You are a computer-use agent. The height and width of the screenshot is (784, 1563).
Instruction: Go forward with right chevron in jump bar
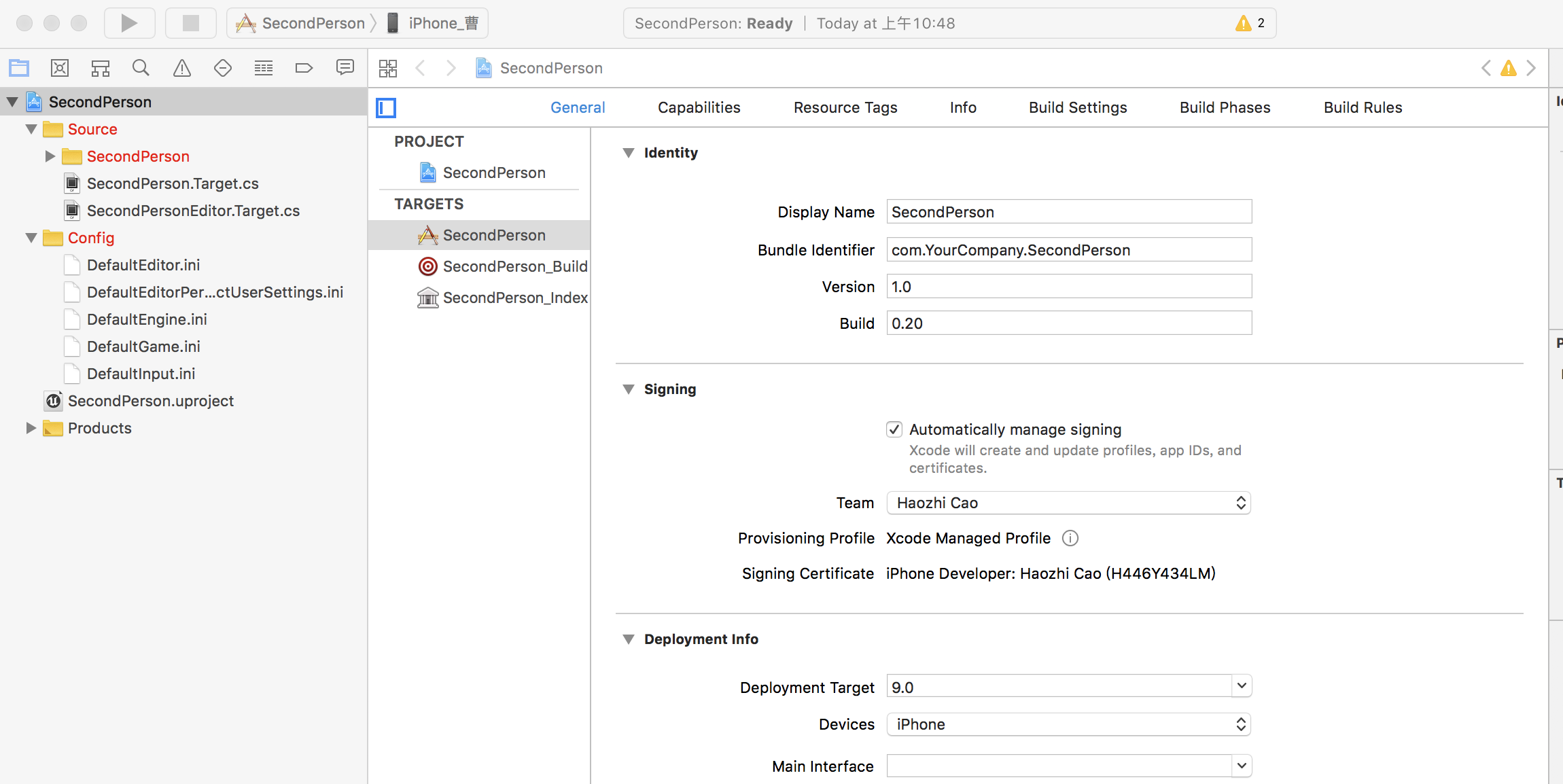(x=451, y=68)
